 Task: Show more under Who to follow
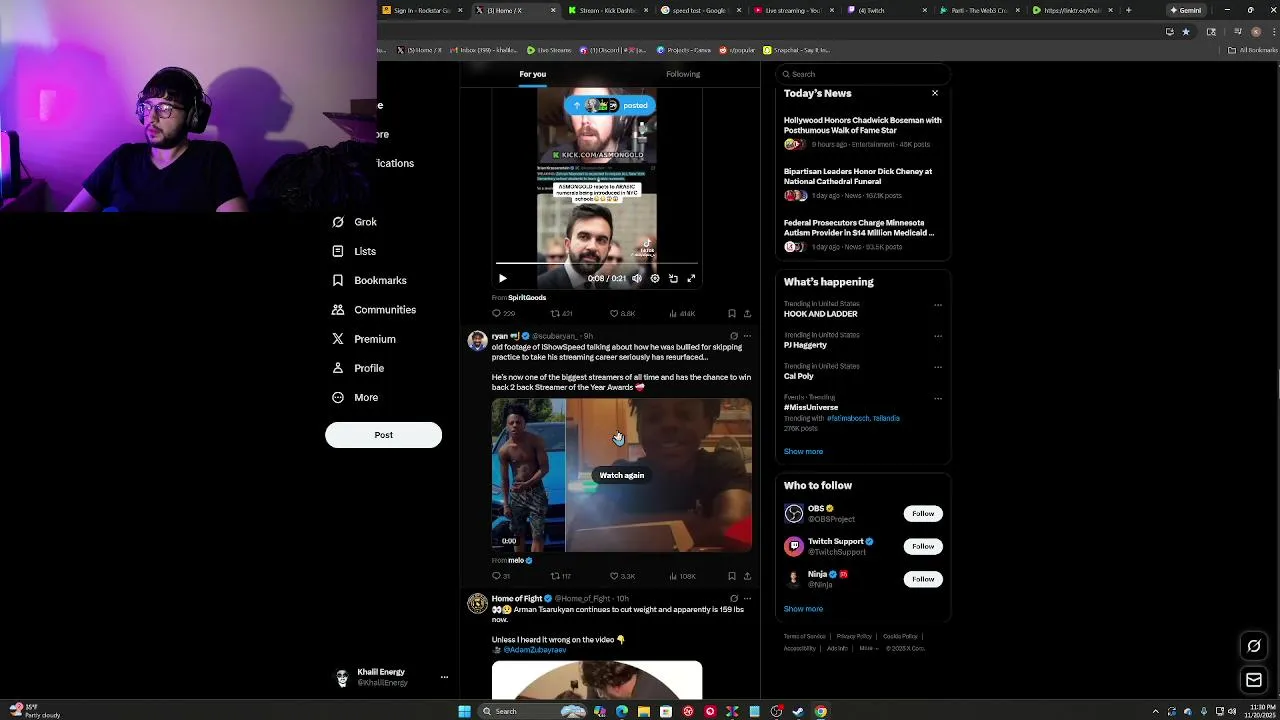[803, 609]
